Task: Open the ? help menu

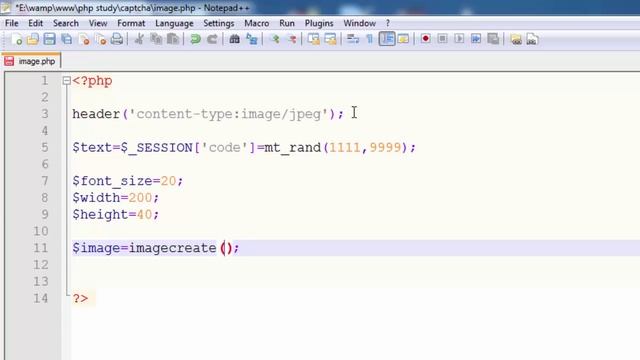Action: point(388,23)
